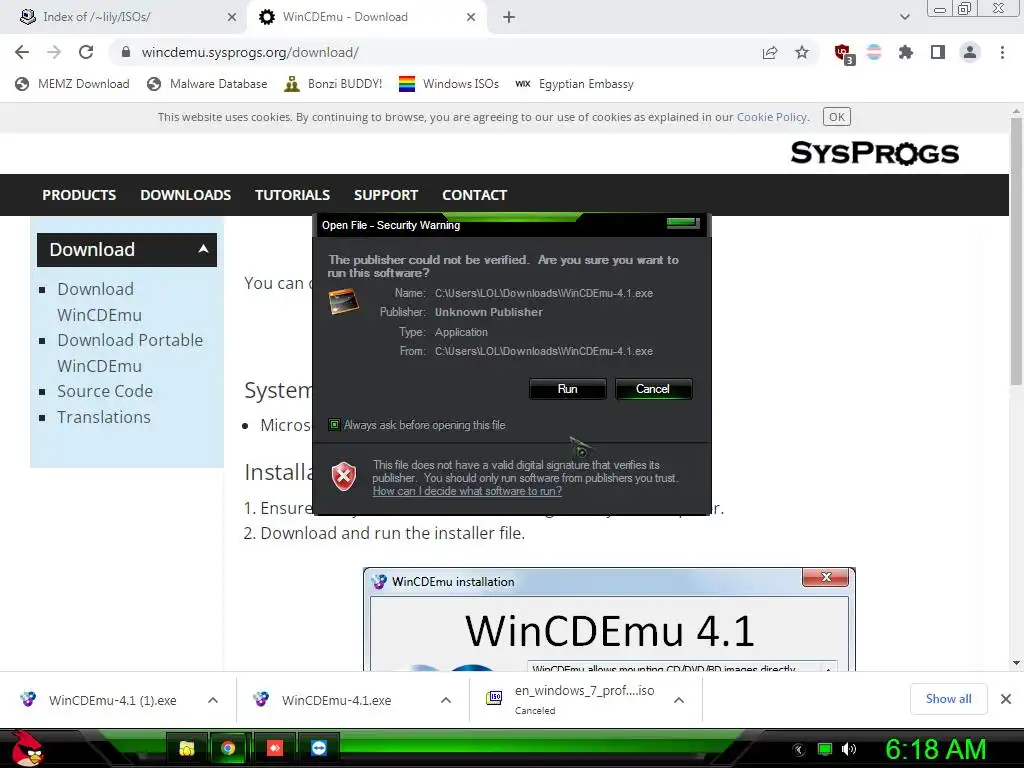
Task: Click the volume speaker tray icon
Action: [x=848, y=749]
